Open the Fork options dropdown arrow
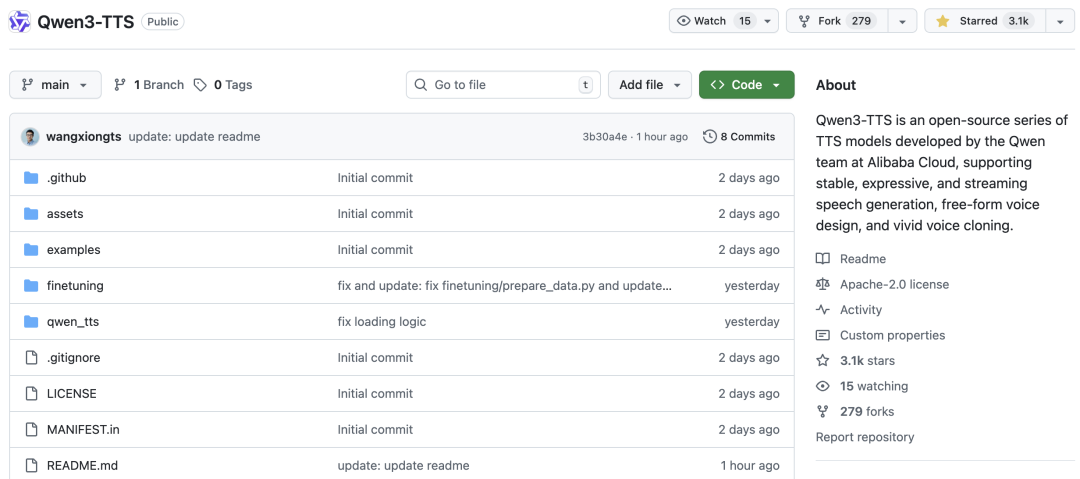Image resolution: width=1080 pixels, height=479 pixels. tap(902, 21)
